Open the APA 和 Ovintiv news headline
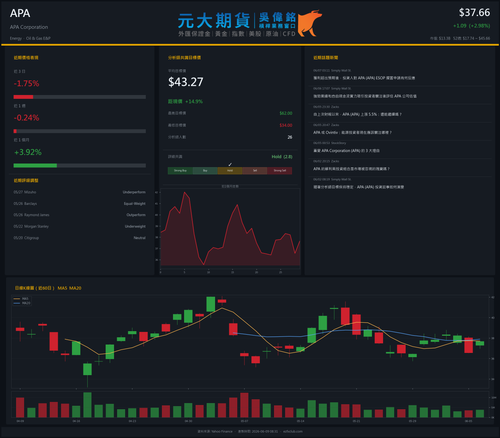Screen dimensions: 500x438 [352, 132]
